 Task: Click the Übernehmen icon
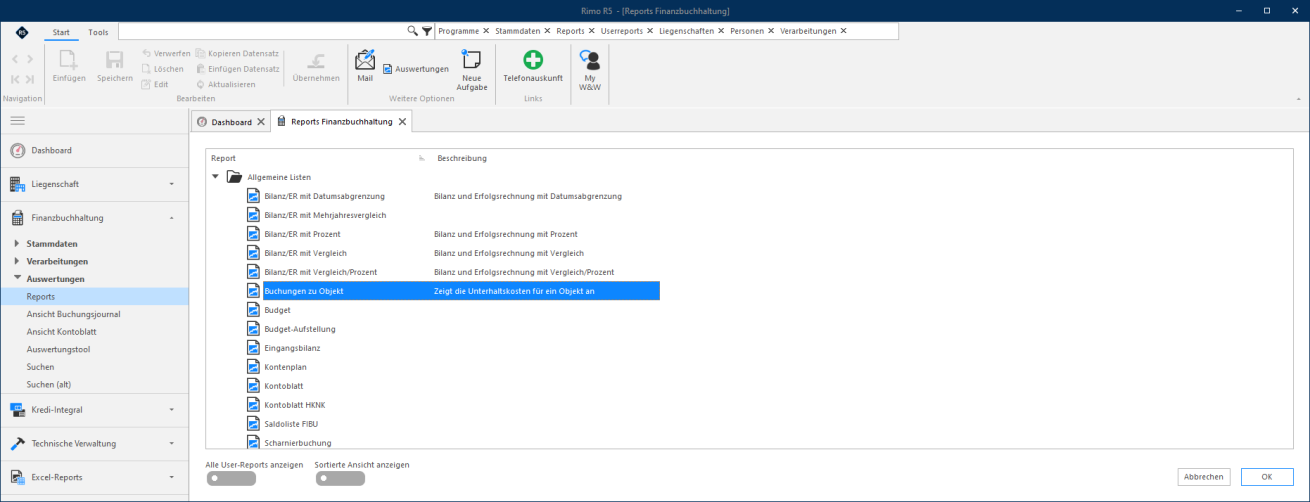[x=316, y=60]
